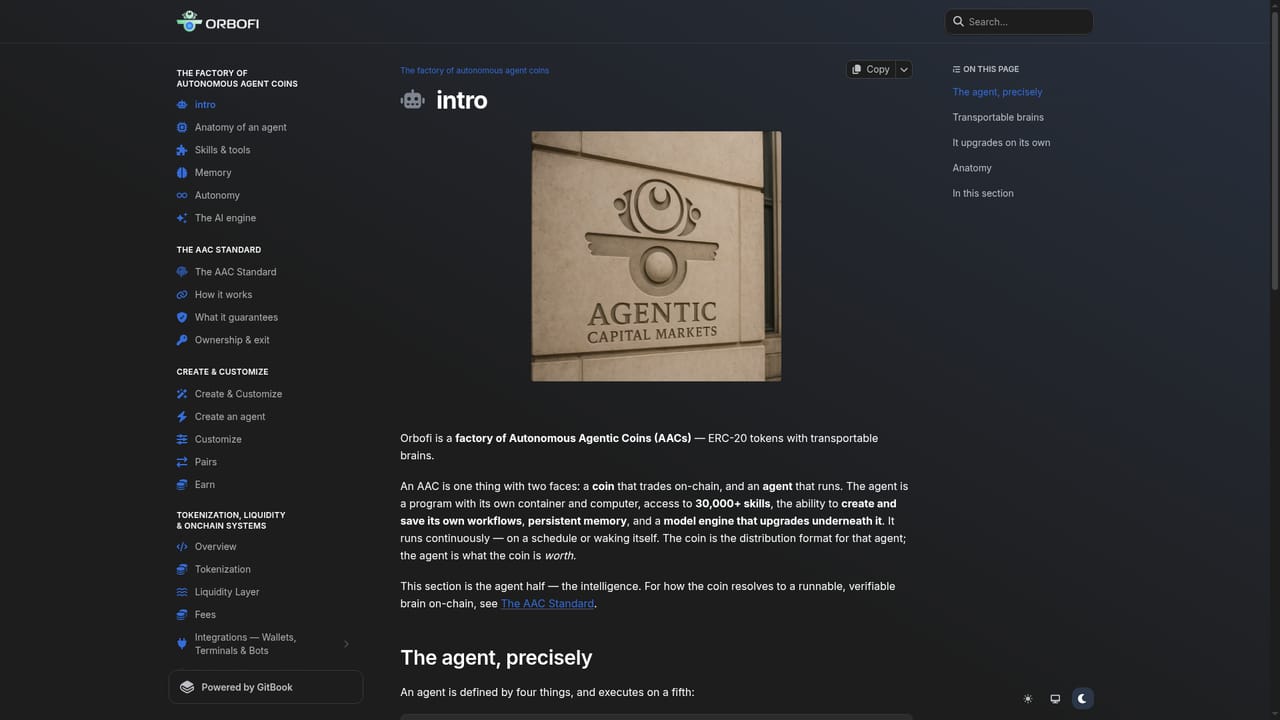
Task: Jump to In this section outline link
Action: (983, 193)
